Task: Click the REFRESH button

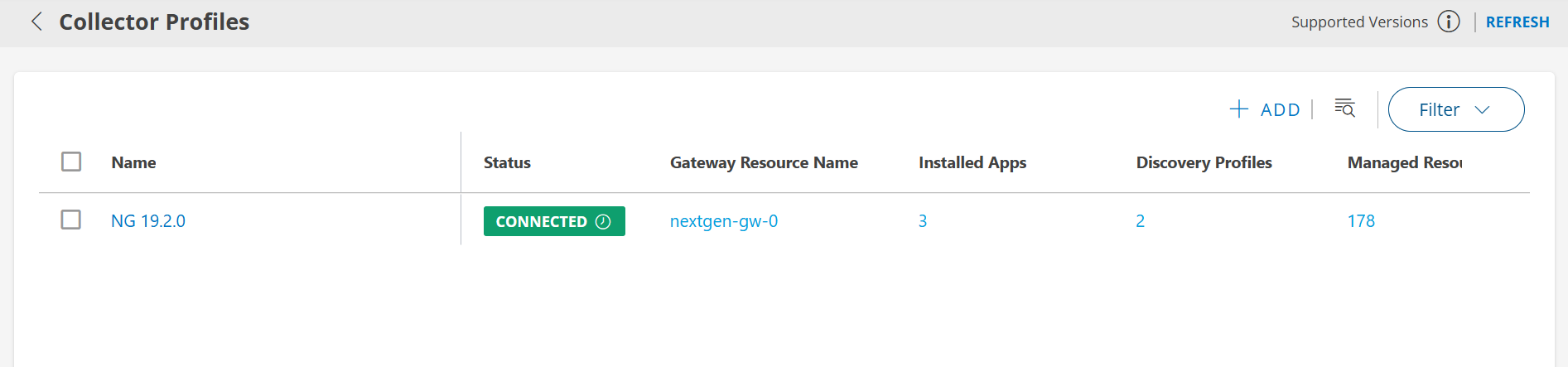Action: [x=1517, y=22]
